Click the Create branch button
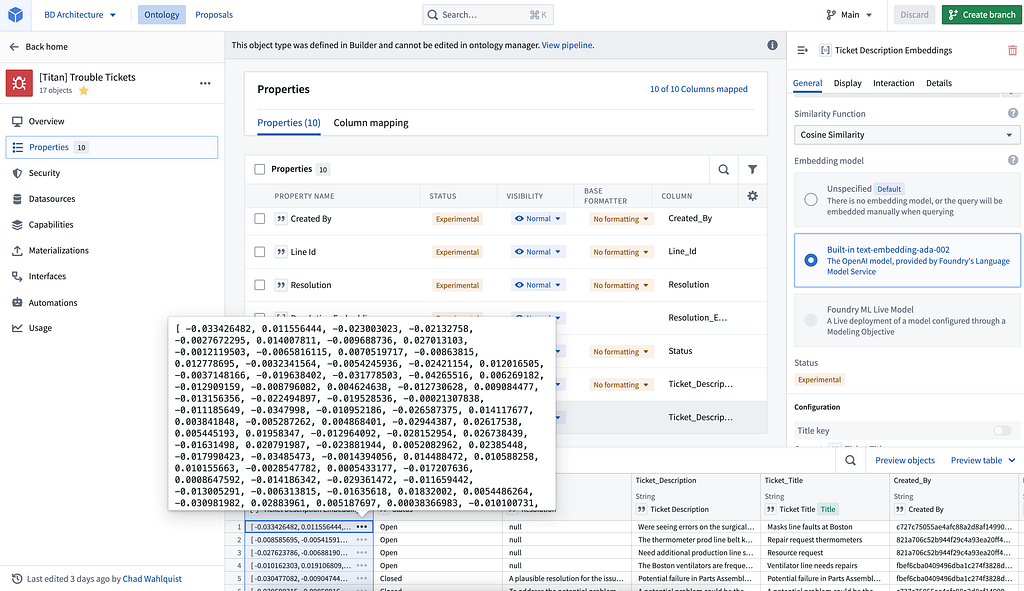The height and width of the screenshot is (591, 1024). tap(982, 14)
